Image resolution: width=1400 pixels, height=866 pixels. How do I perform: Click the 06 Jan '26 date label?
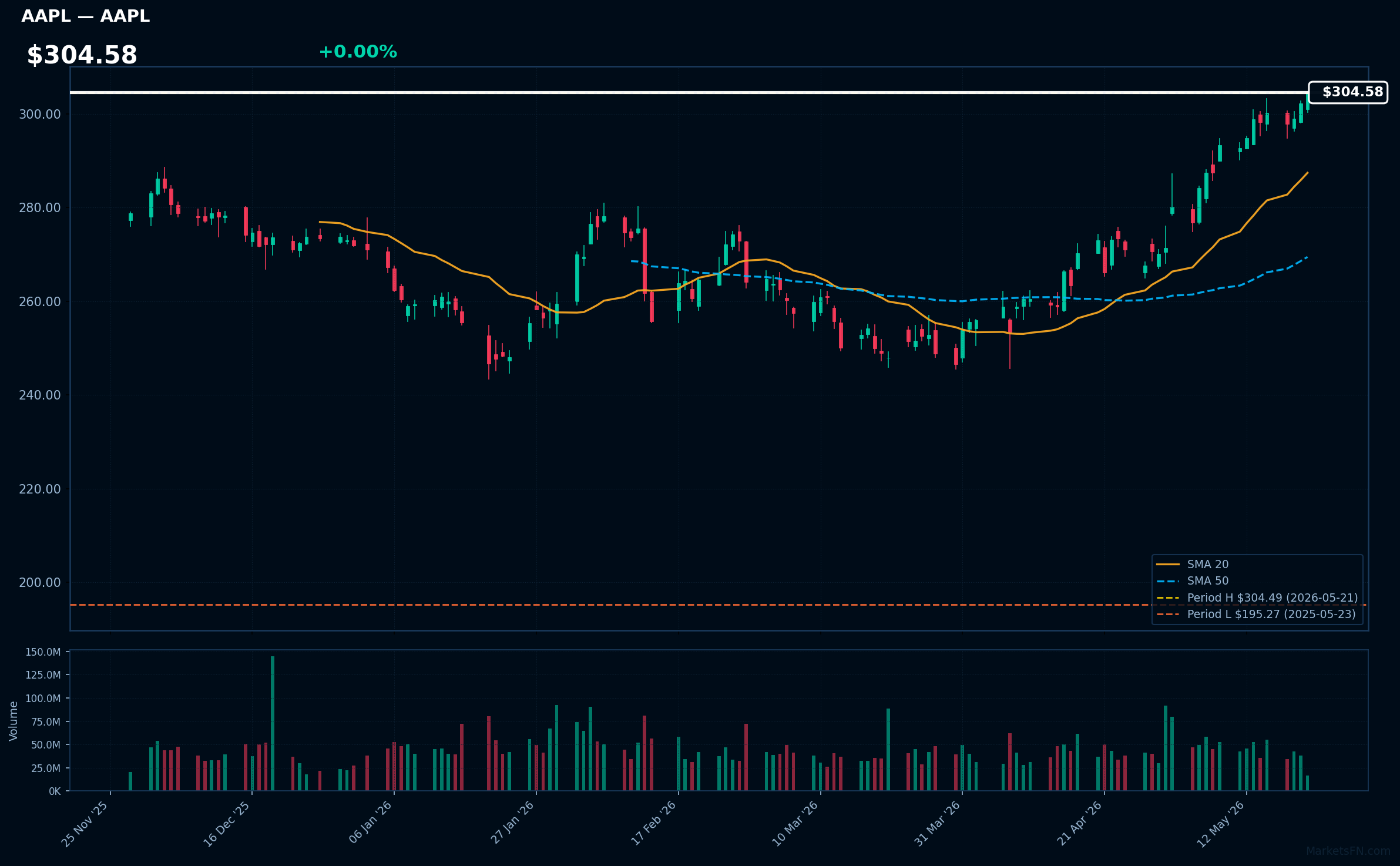coord(370,823)
